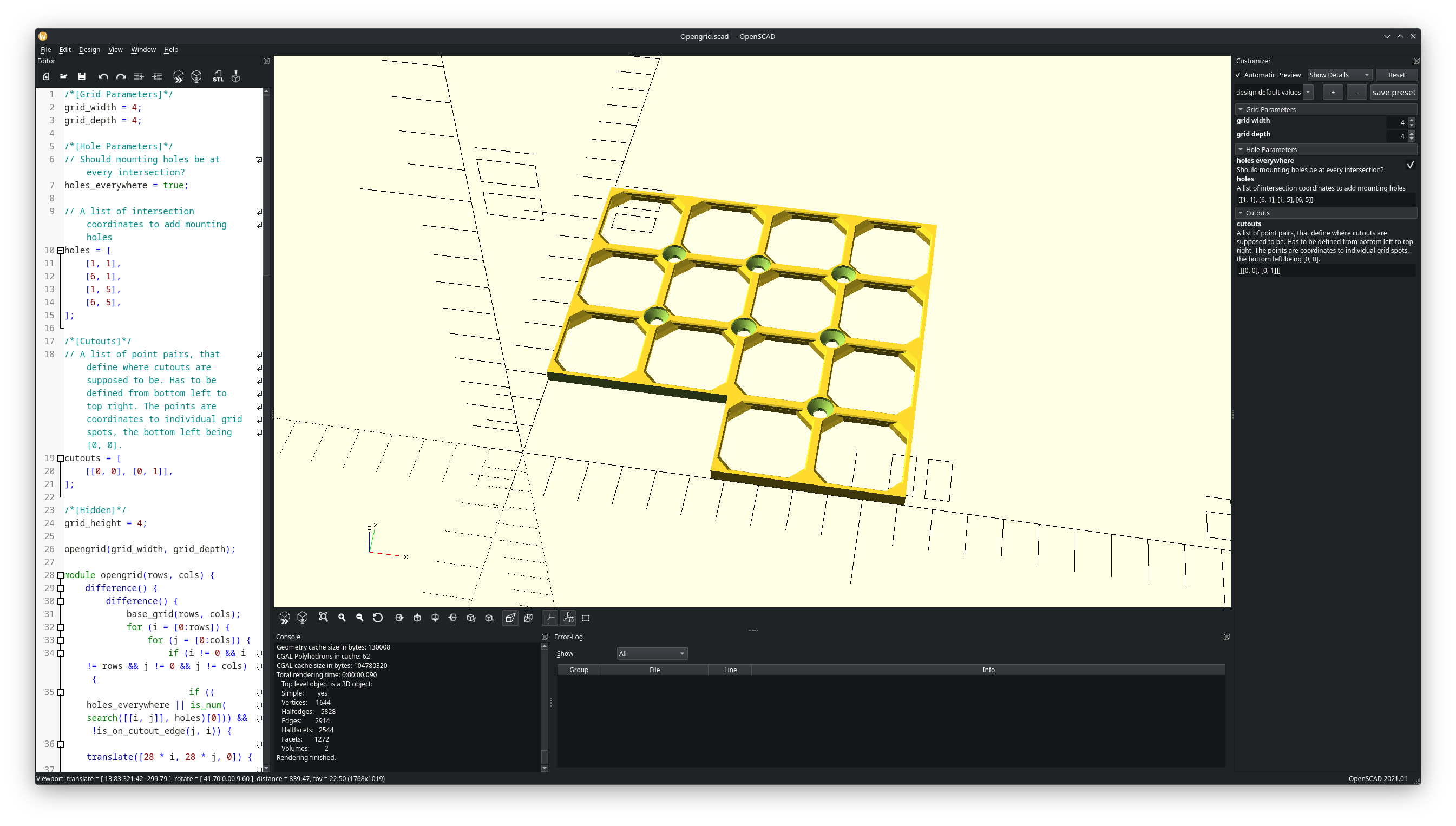Open the Show Details dropdown
Viewport: 1456px width, 826px height.
[1340, 75]
